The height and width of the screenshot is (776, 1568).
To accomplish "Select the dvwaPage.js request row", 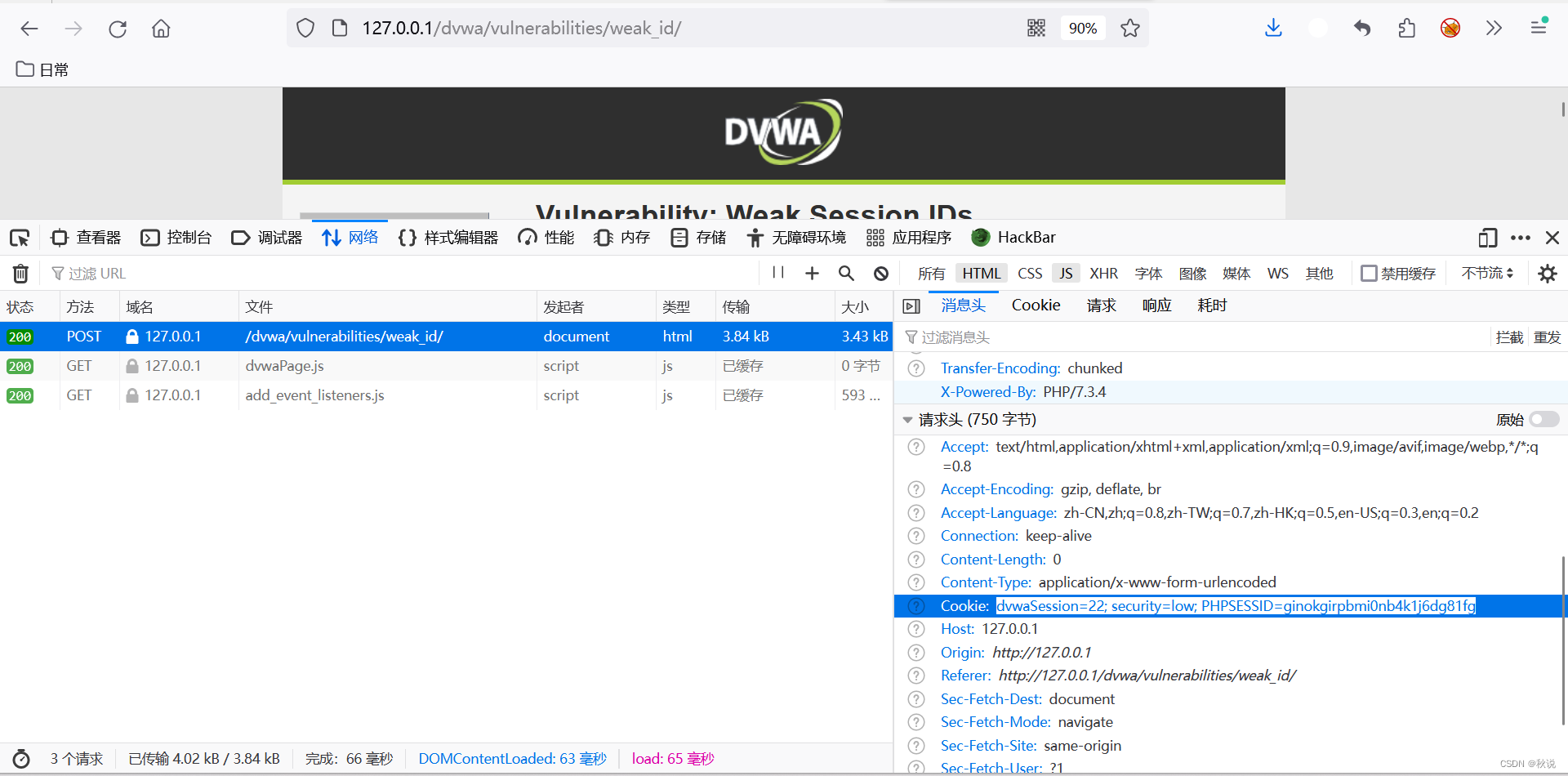I will click(x=446, y=366).
